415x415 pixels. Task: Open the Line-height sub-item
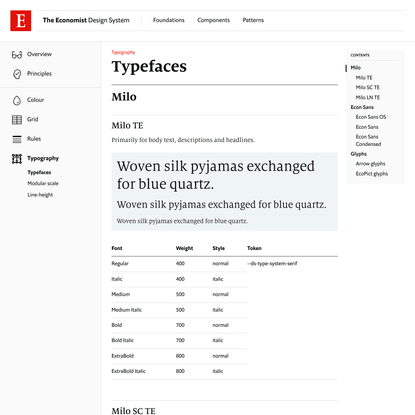(40, 195)
